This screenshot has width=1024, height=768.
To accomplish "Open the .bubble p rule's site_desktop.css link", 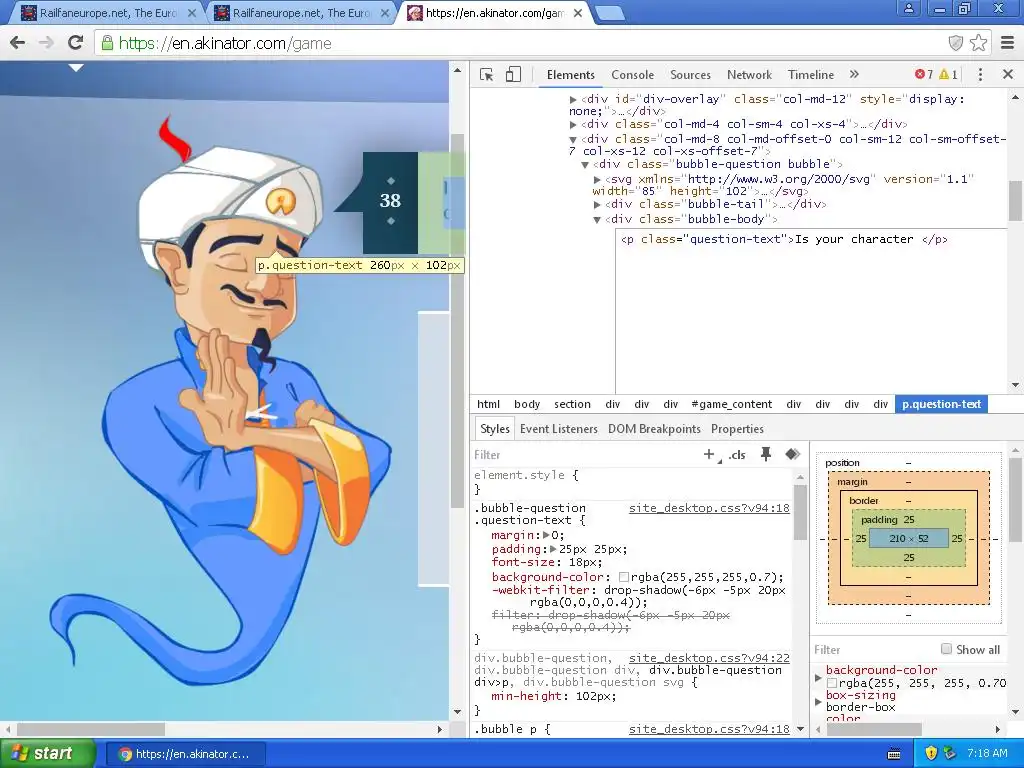I will tap(709, 729).
